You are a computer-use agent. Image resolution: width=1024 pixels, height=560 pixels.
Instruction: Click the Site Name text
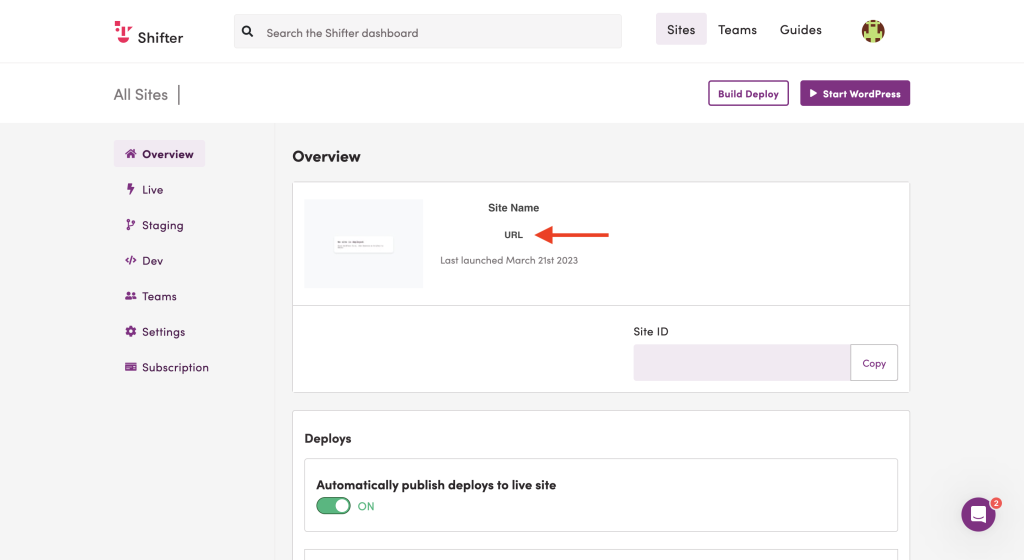tap(513, 208)
